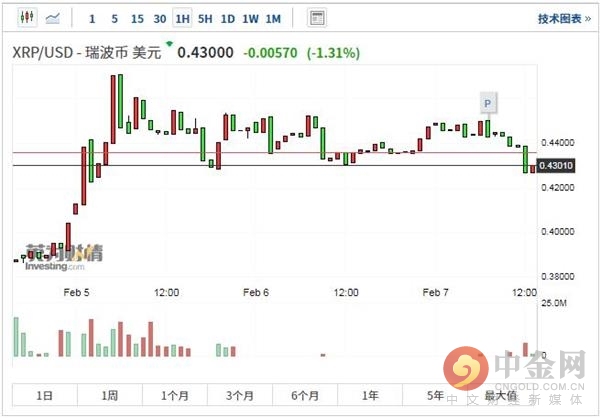Viewport: 600px width, 418px height.
Task: Open the news/events overlay icon
Action: 317,18
